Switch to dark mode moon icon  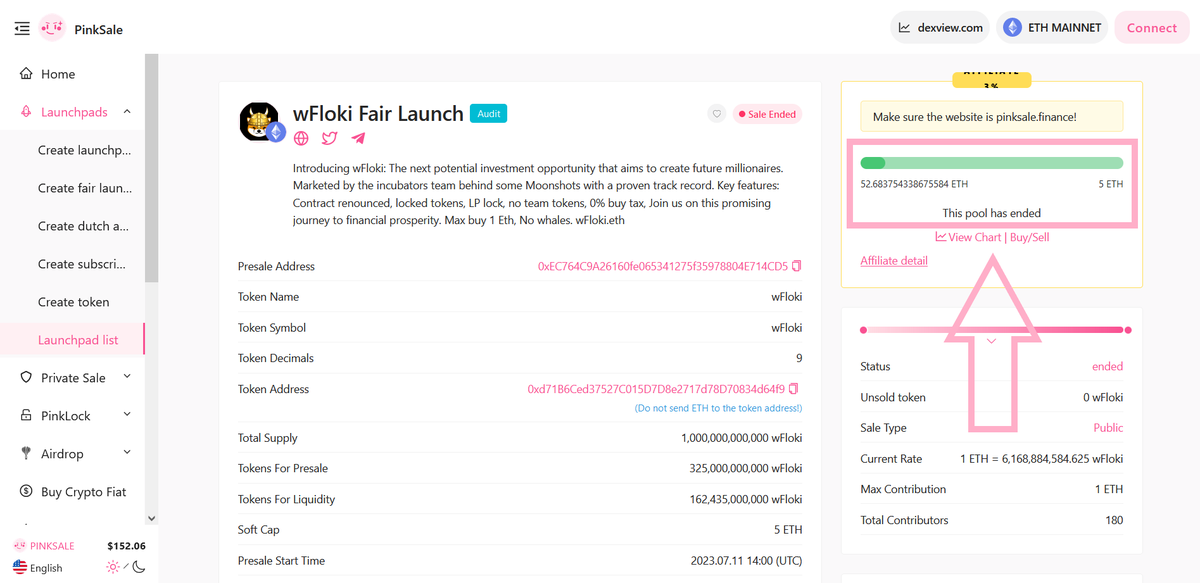(x=139, y=567)
